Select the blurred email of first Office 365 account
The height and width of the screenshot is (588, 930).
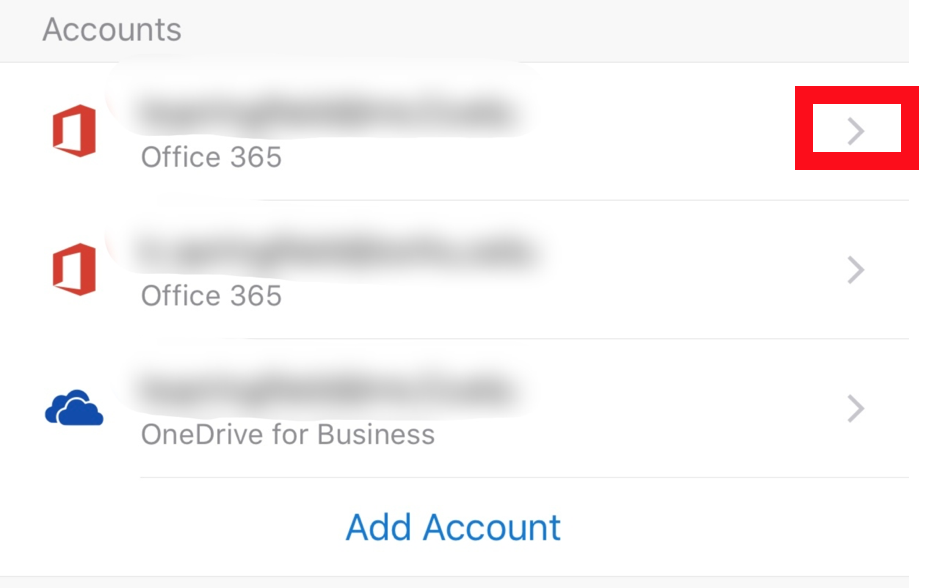click(325, 113)
